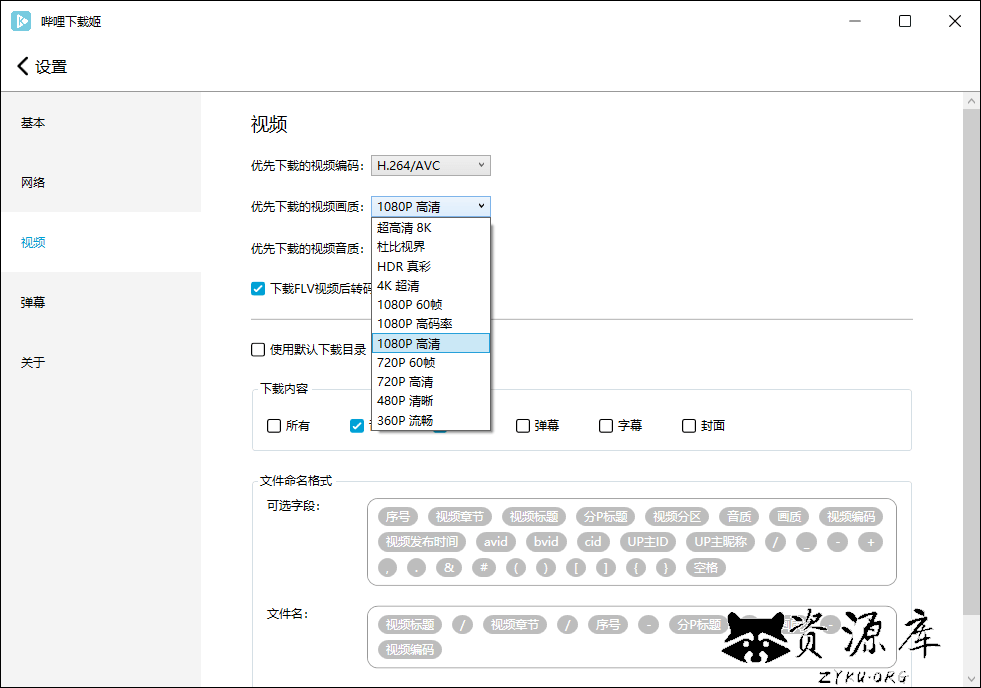Viewport: 981px width, 688px height.
Task: Choose 360P 流畅 quality option
Action: 430,420
